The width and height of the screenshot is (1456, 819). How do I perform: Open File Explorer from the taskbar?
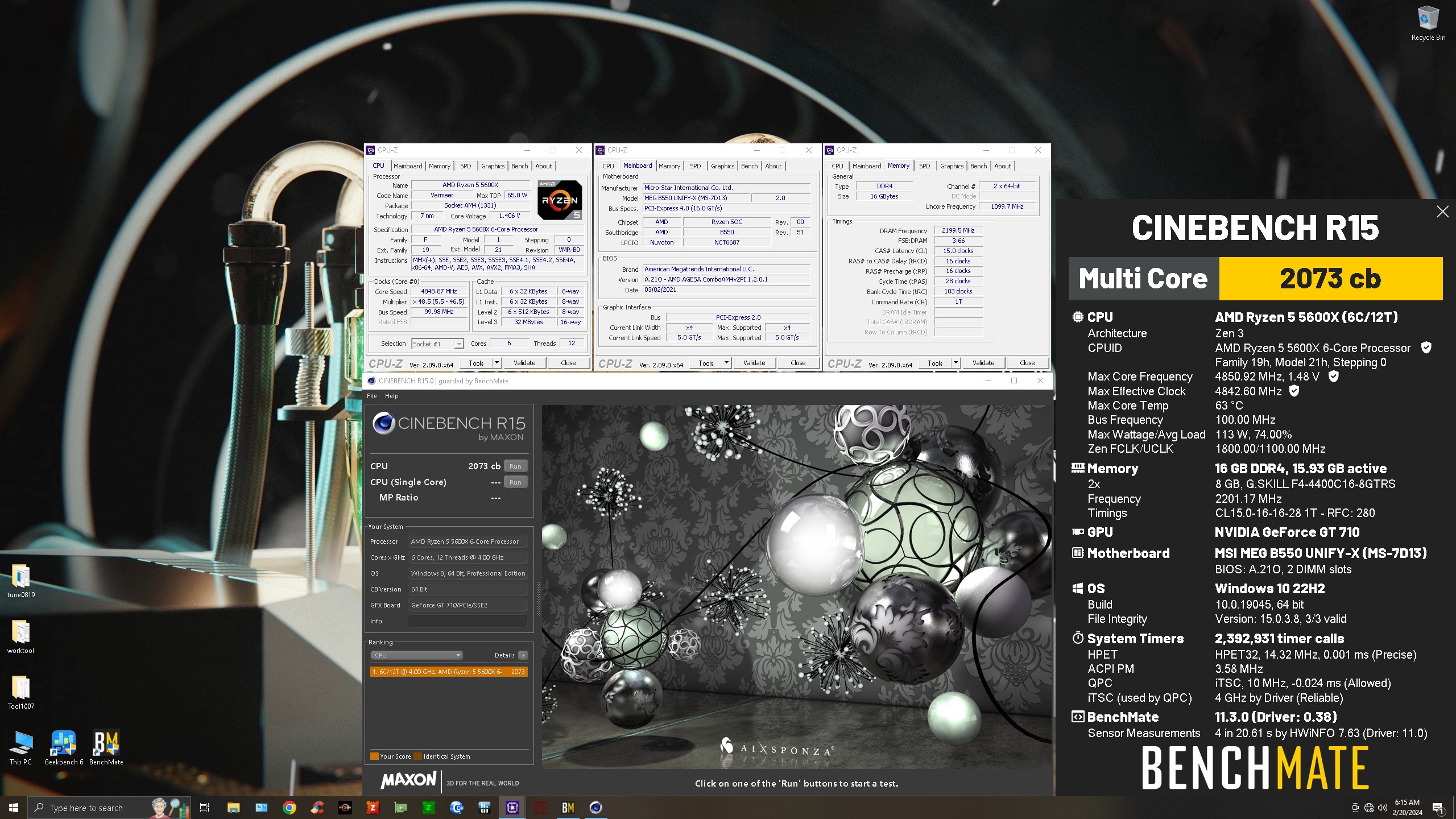click(233, 808)
